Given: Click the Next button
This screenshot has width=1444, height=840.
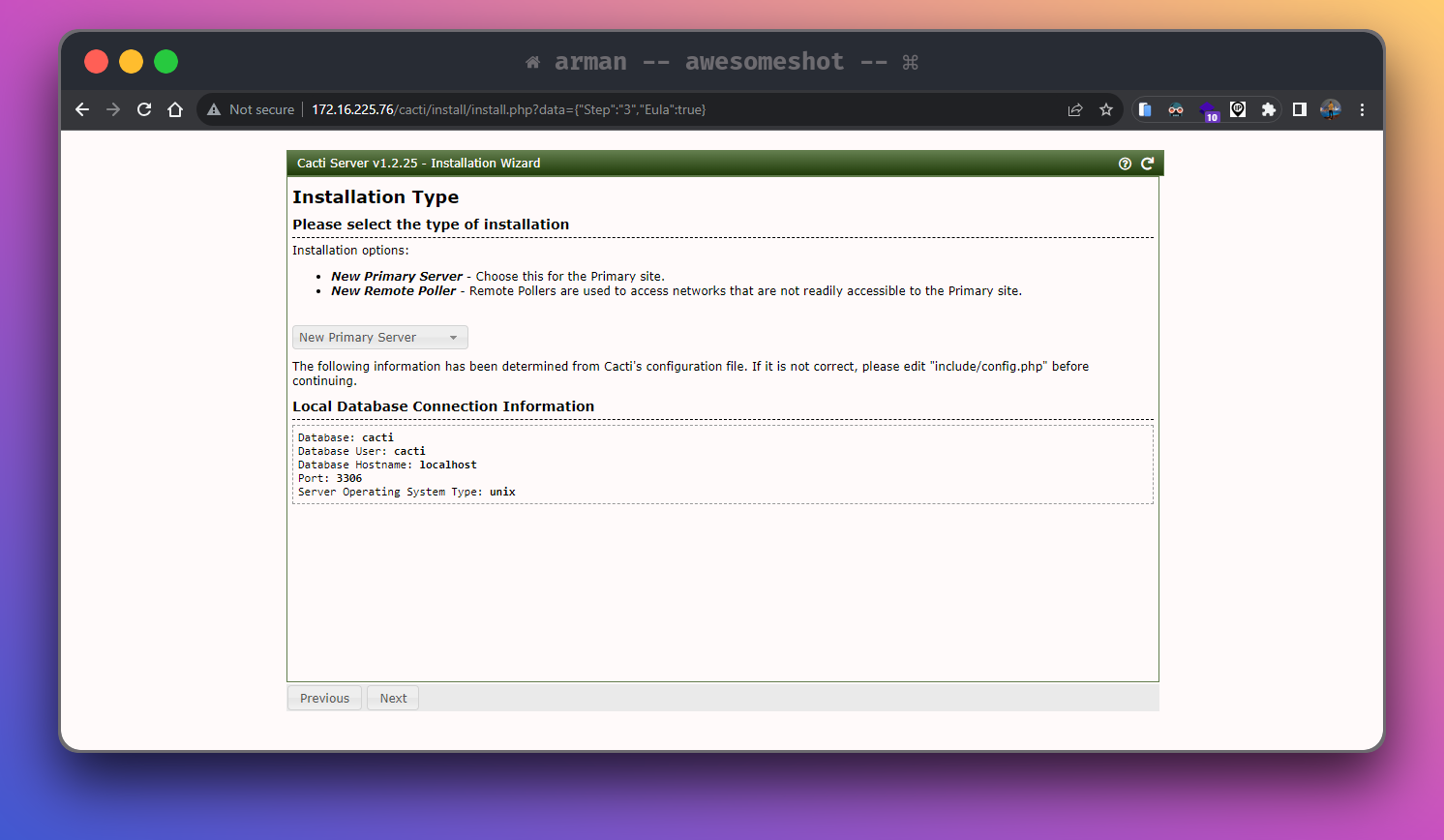Looking at the screenshot, I should pyautogui.click(x=393, y=698).
